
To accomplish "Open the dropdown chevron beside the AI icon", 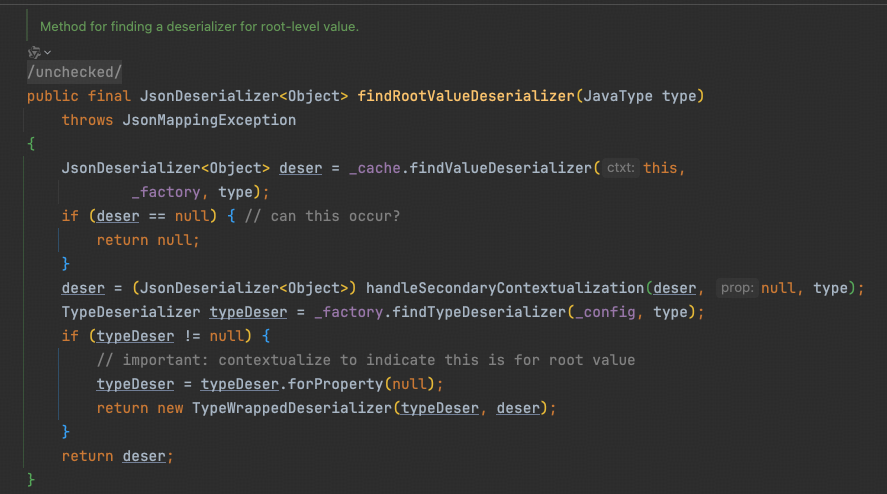I will pyautogui.click(x=47, y=52).
